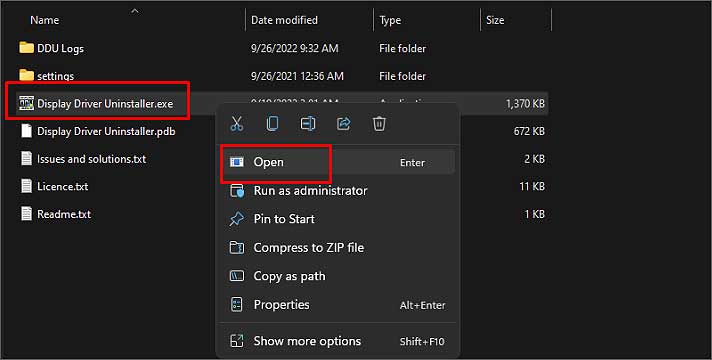Select Display Driver Uninstaller.exe file
Image resolution: width=712 pixels, height=360 pixels.
pyautogui.click(x=105, y=104)
